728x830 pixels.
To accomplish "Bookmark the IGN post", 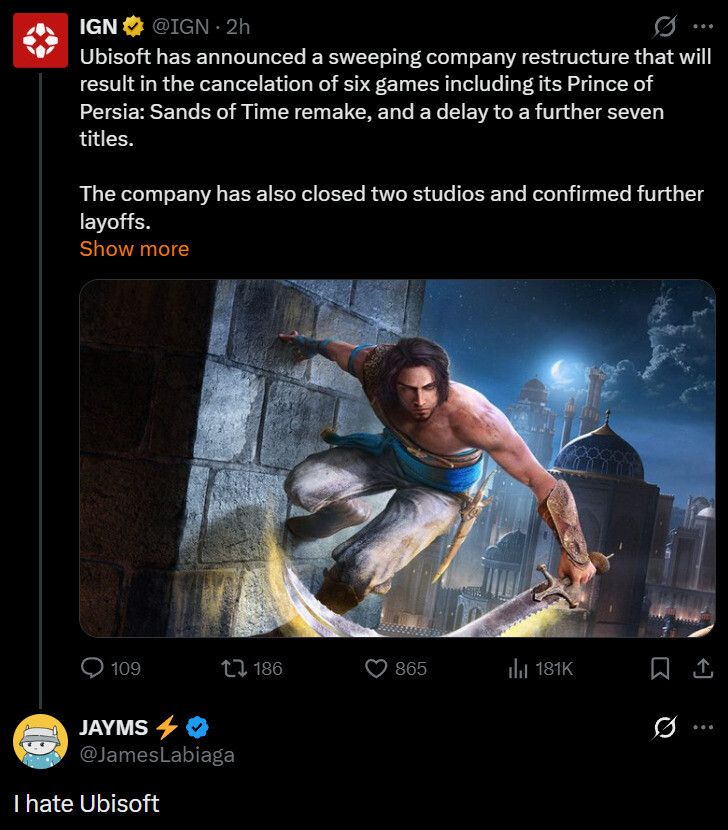I will coord(661,668).
